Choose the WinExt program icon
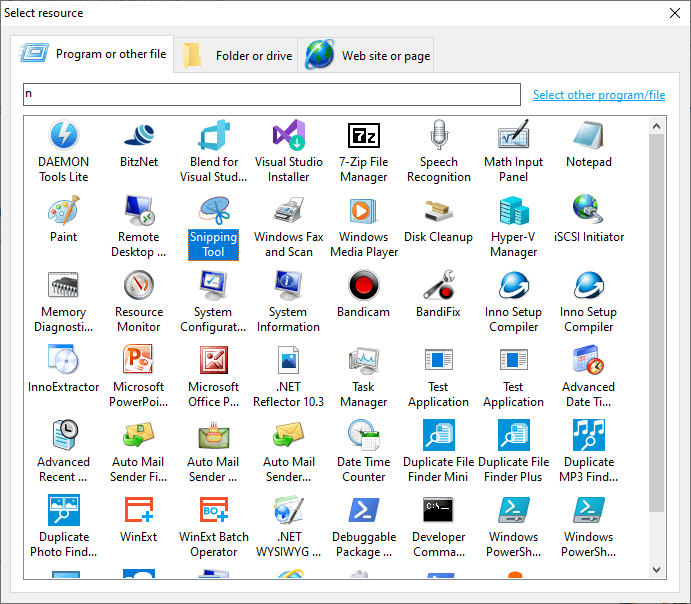This screenshot has width=691, height=604. tap(139, 510)
